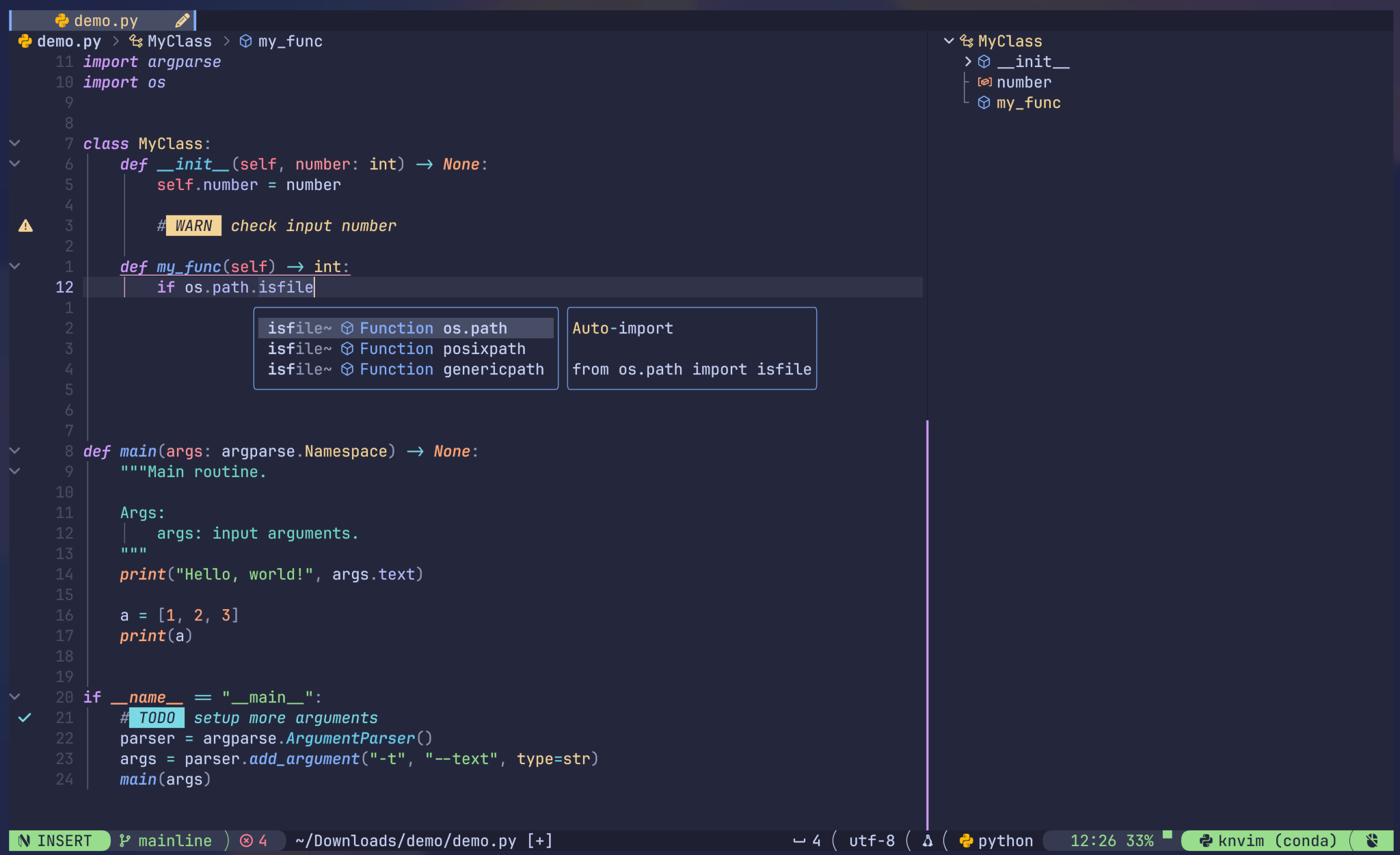Click the icon at far right of statusline

[x=1372, y=841]
